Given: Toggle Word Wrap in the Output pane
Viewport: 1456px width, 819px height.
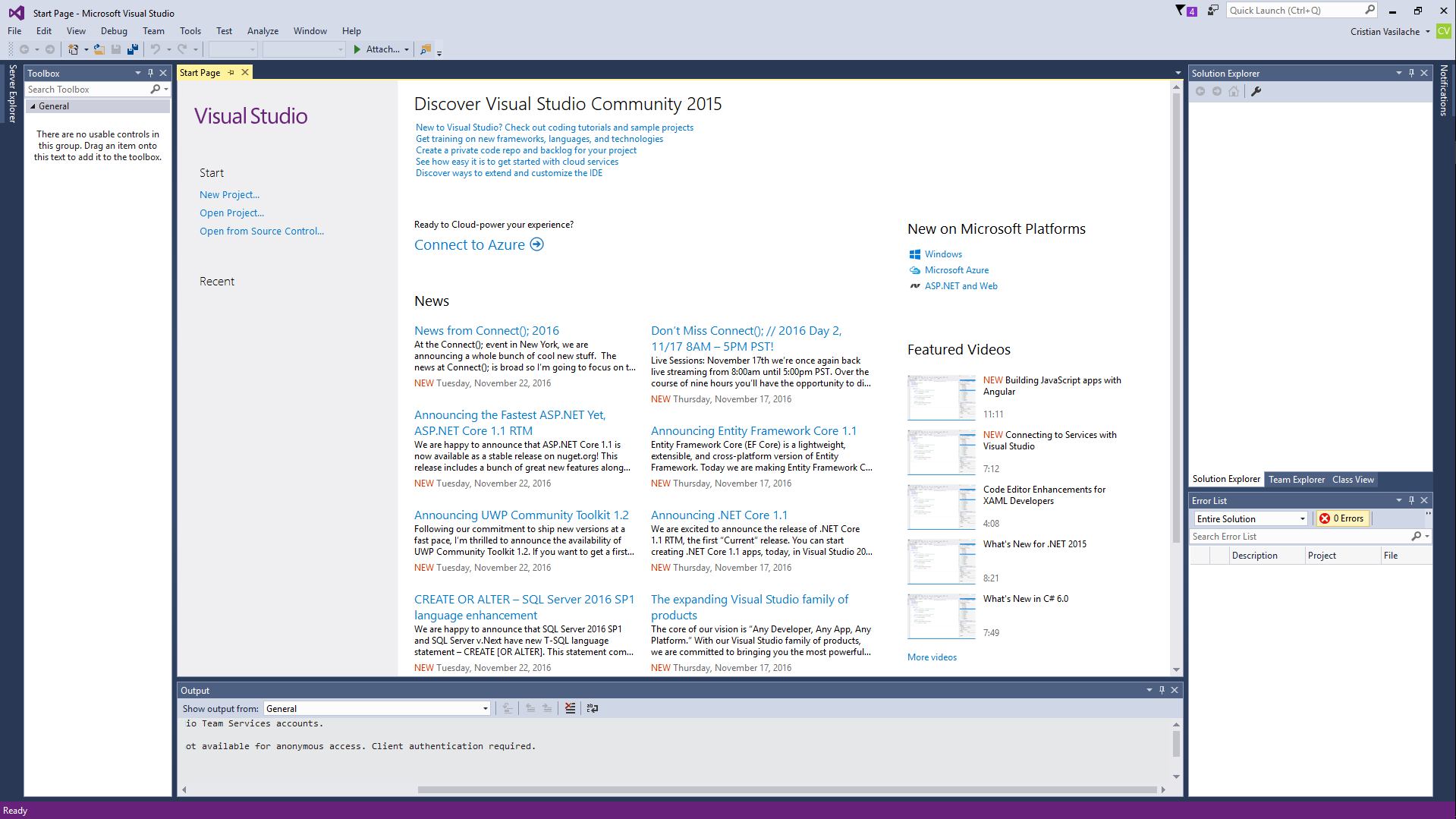Looking at the screenshot, I should click(593, 707).
